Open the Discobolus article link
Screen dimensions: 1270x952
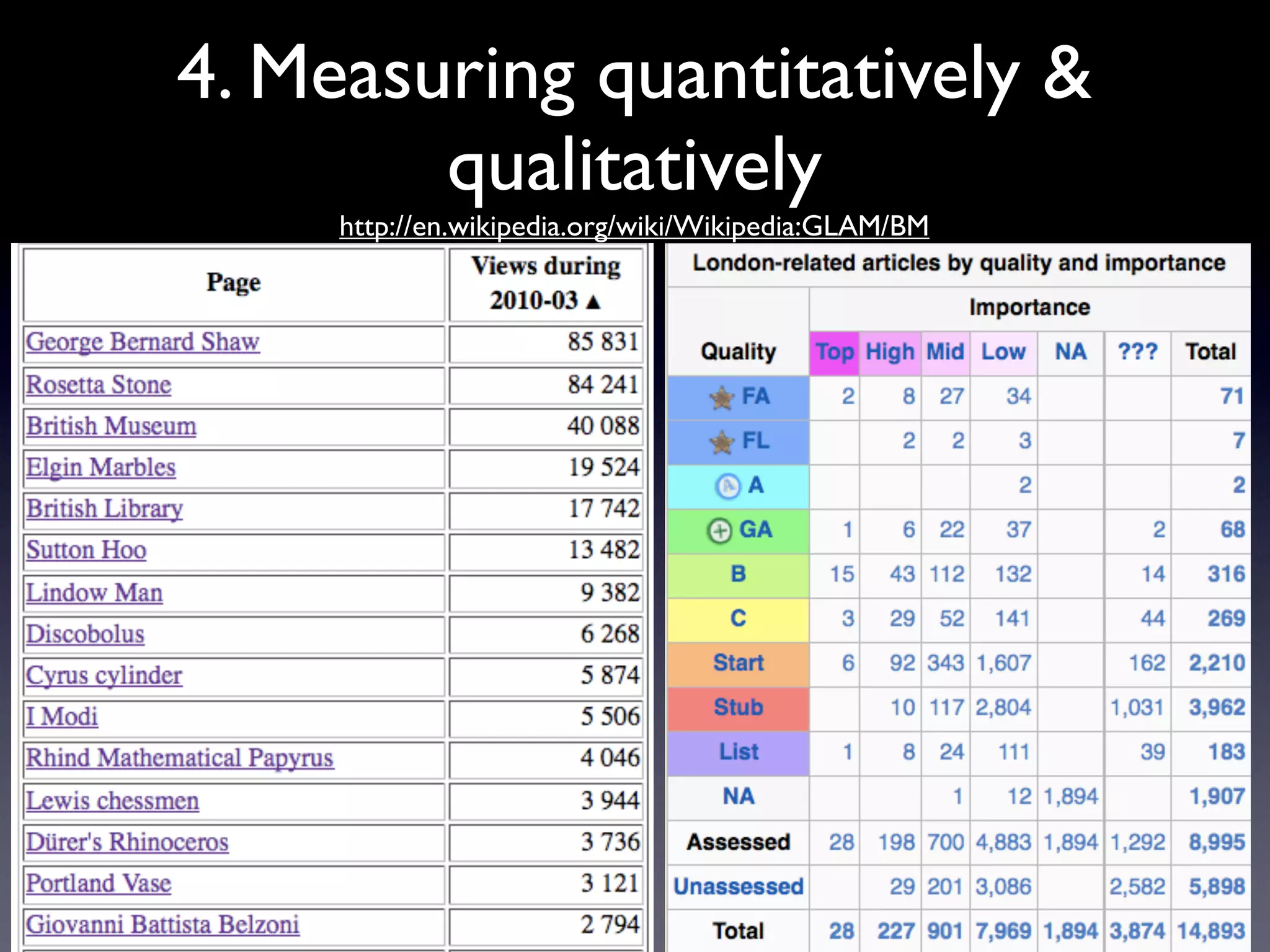point(86,634)
